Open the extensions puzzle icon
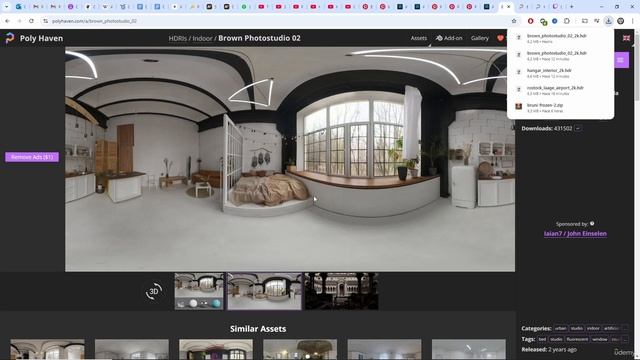Viewport: 640px width, 360px height. coord(567,21)
